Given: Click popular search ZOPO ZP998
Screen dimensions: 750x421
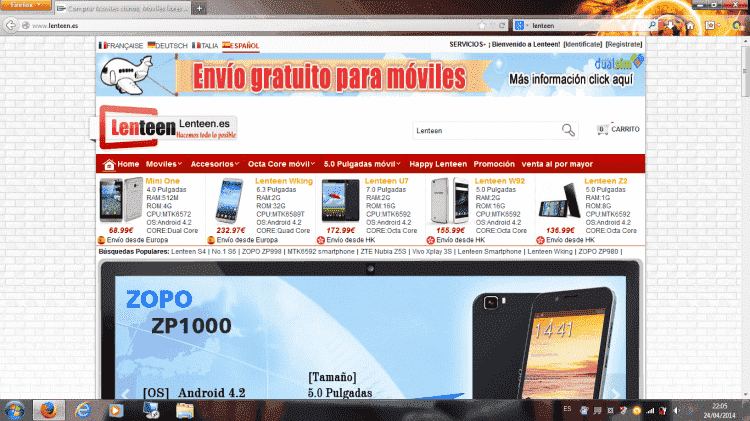Looking at the screenshot, I should click(x=262, y=251).
